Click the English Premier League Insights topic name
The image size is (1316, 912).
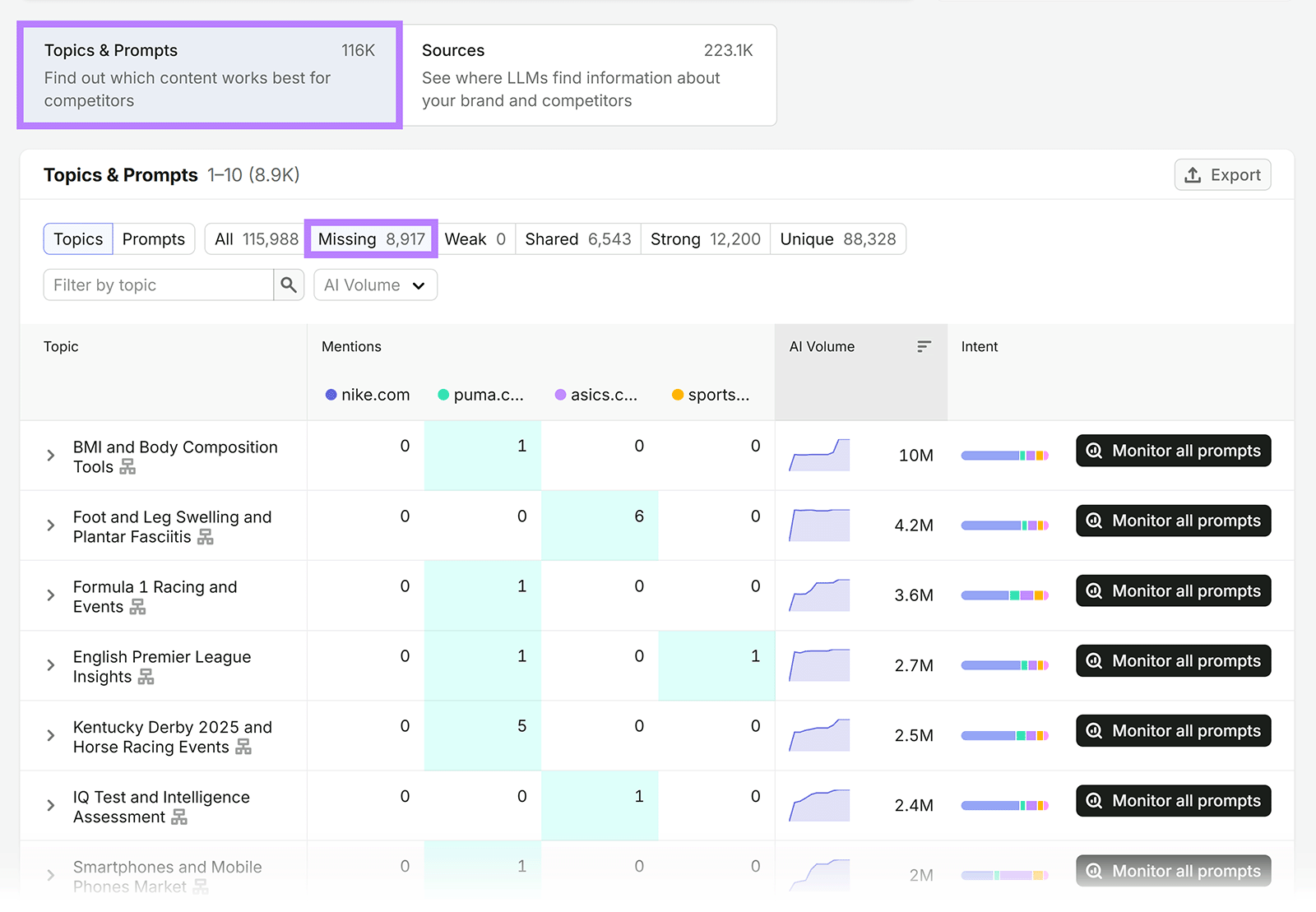point(162,666)
